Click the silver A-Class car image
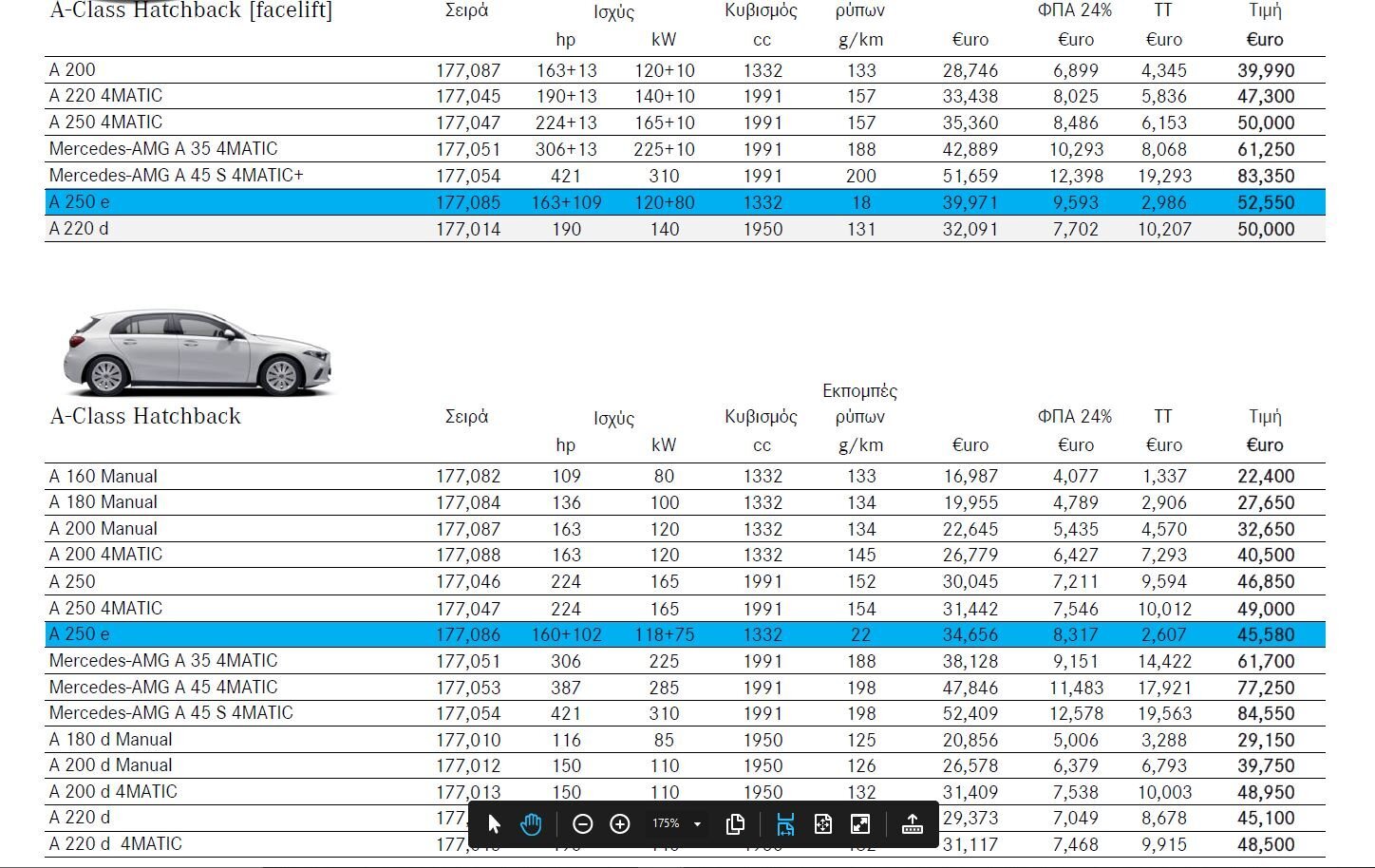 coord(198,351)
